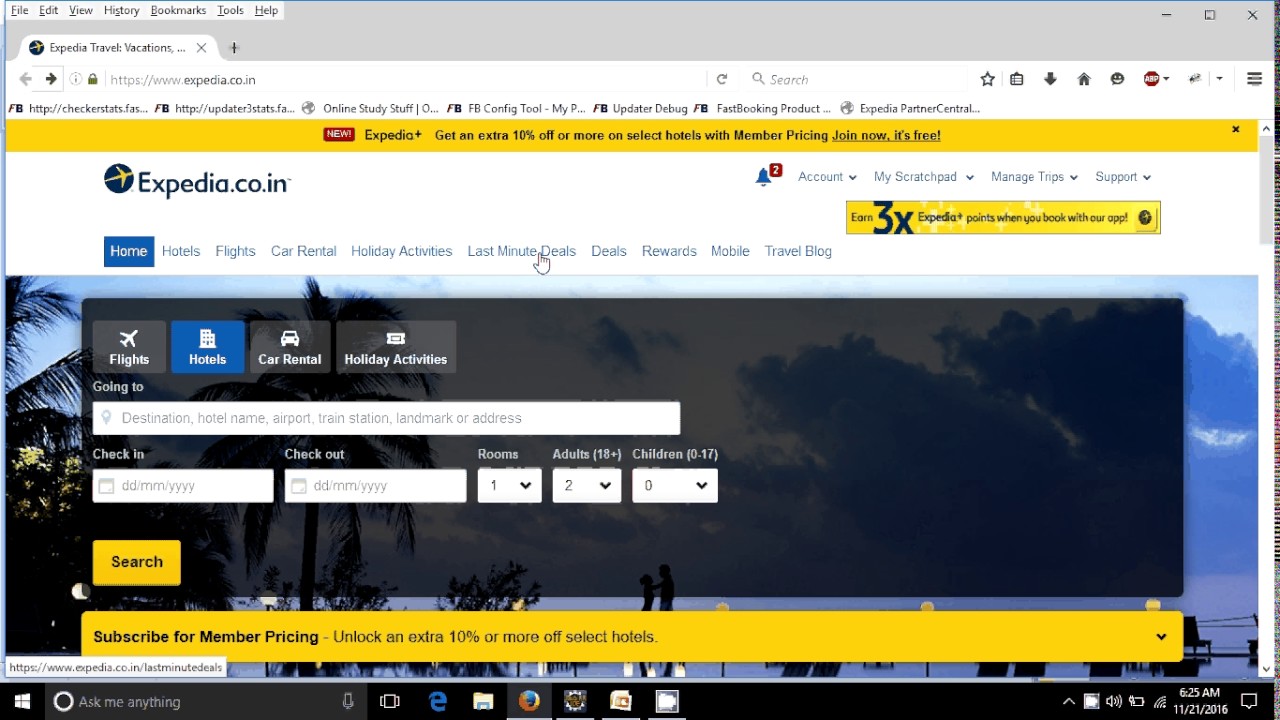Go to Firefox Home page icon
The height and width of the screenshot is (720, 1280).
pos(1084,79)
